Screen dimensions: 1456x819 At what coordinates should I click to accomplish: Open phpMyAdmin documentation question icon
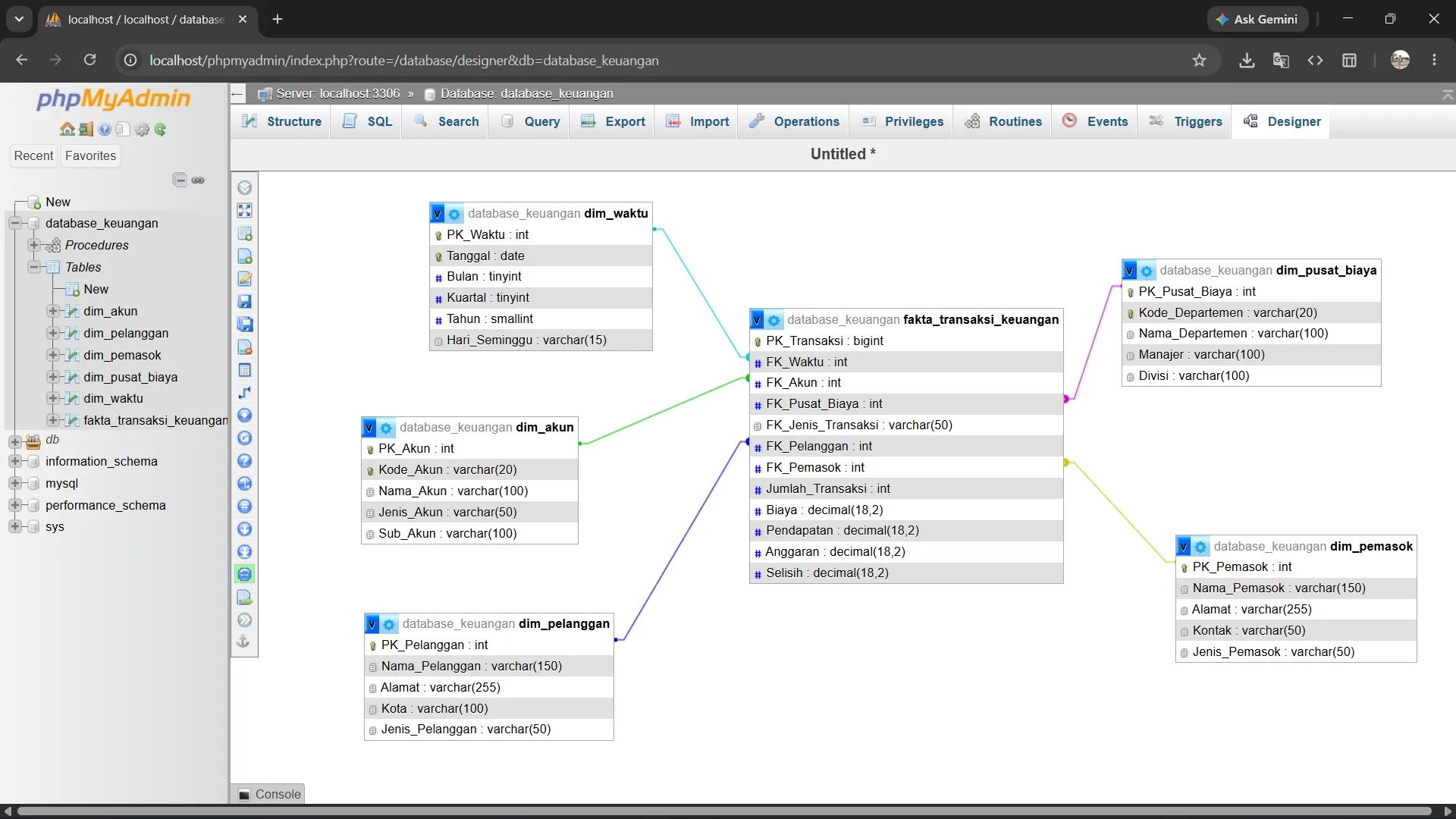105,130
